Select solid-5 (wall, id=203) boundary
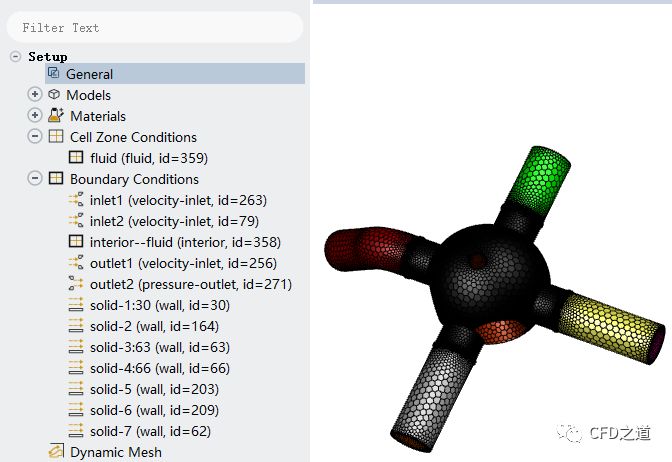 pos(154,389)
